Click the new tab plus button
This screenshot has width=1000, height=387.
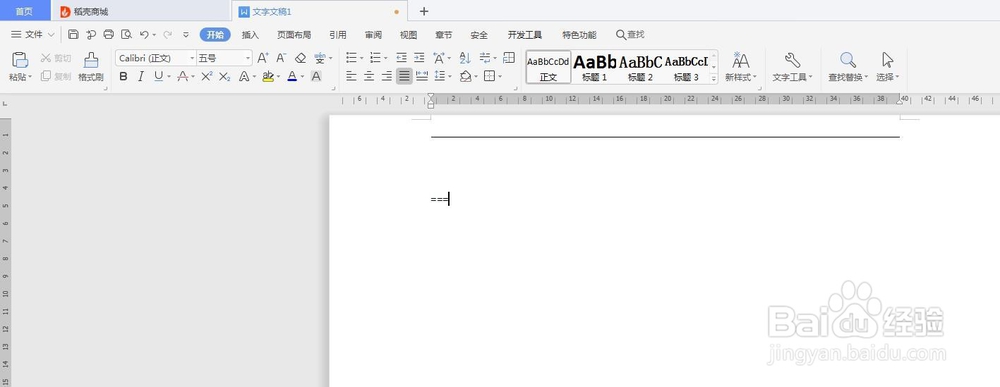[424, 11]
